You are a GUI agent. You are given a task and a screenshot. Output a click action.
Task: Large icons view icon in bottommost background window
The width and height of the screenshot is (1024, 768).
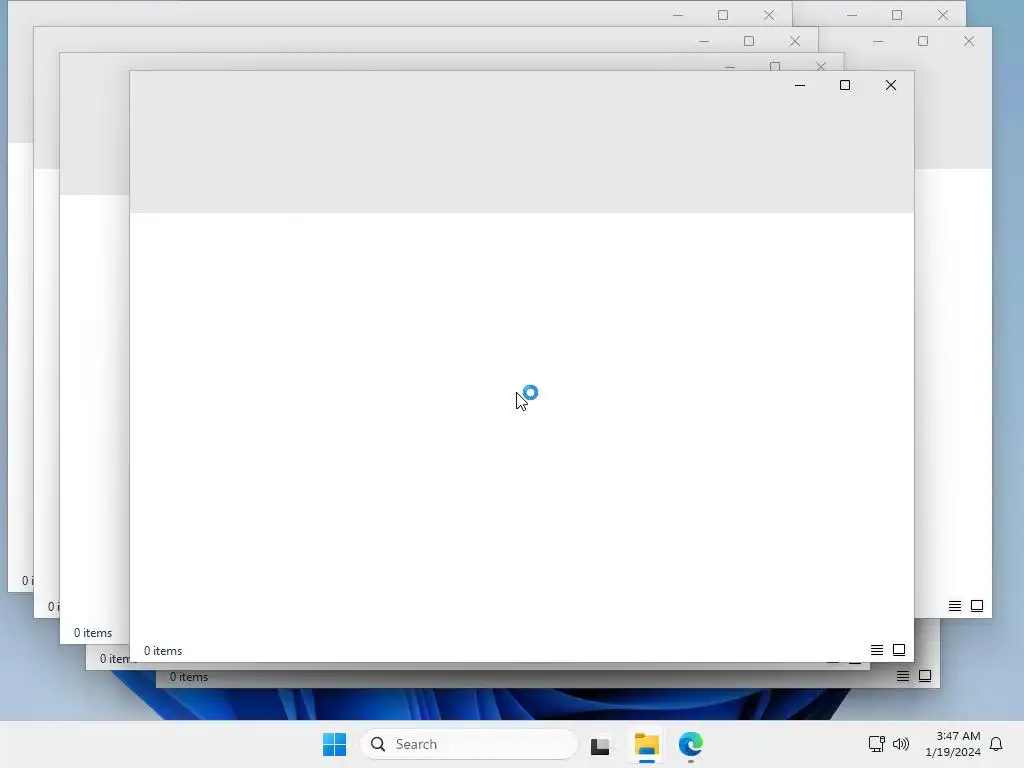925,676
